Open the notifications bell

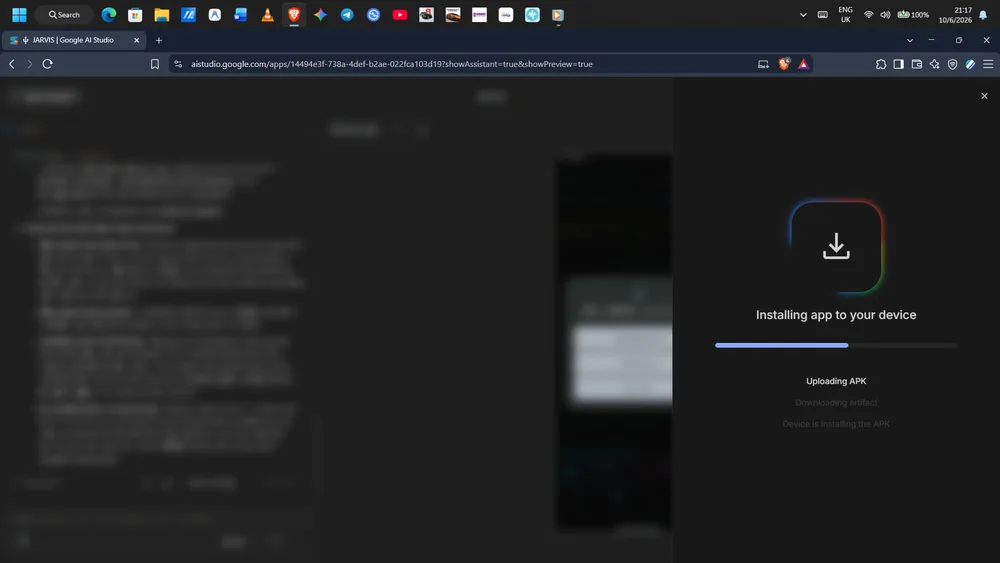pos(983,15)
